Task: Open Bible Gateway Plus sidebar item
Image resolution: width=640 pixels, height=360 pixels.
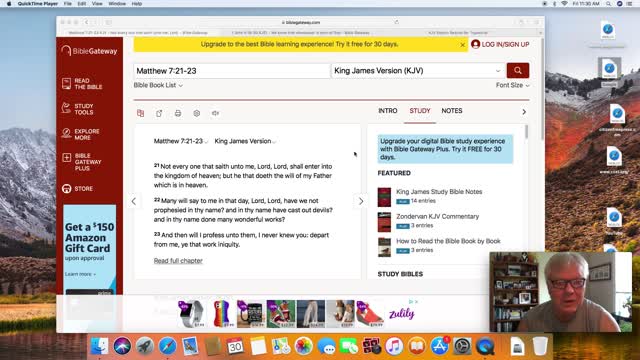Action: (82, 162)
